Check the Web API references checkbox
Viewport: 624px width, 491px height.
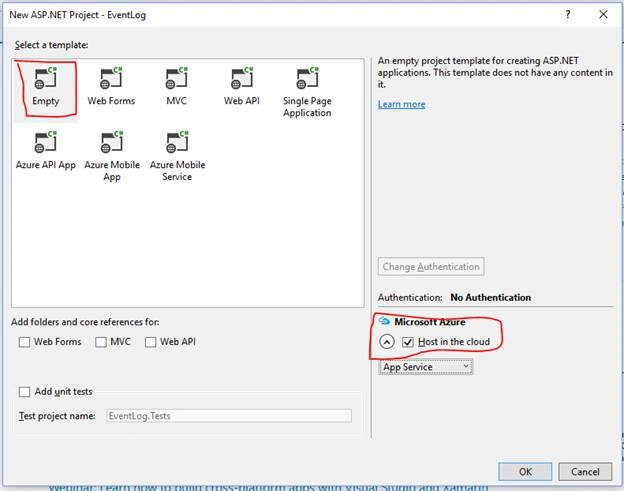pos(150,342)
